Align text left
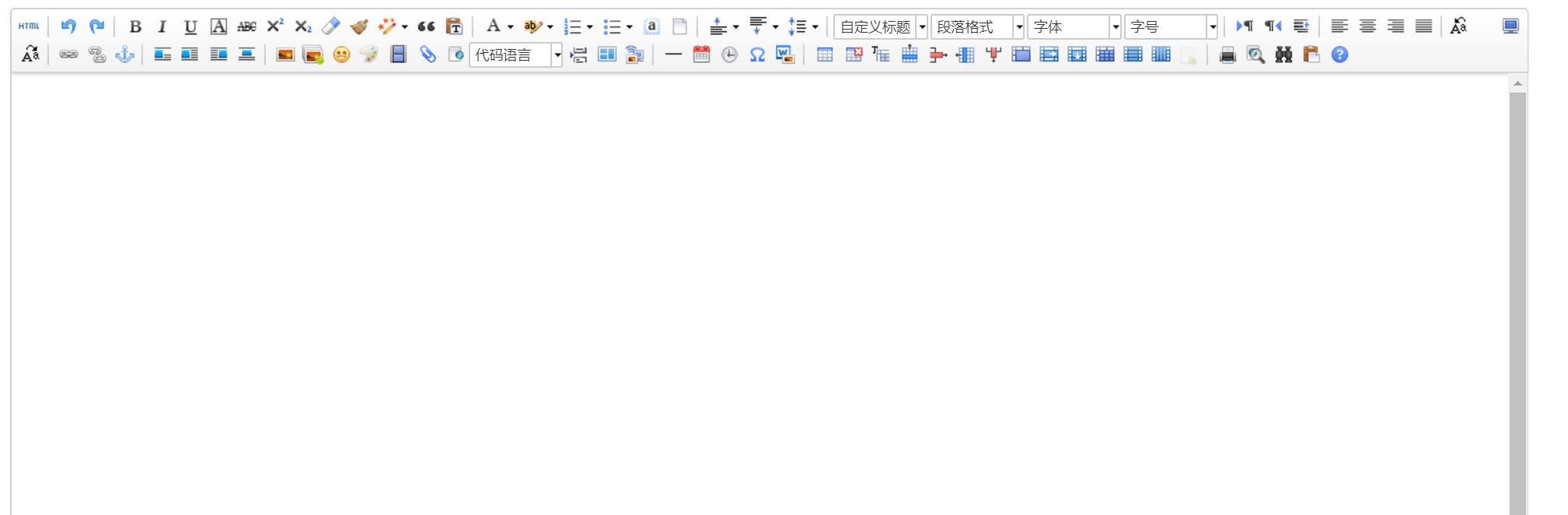 click(x=1339, y=26)
